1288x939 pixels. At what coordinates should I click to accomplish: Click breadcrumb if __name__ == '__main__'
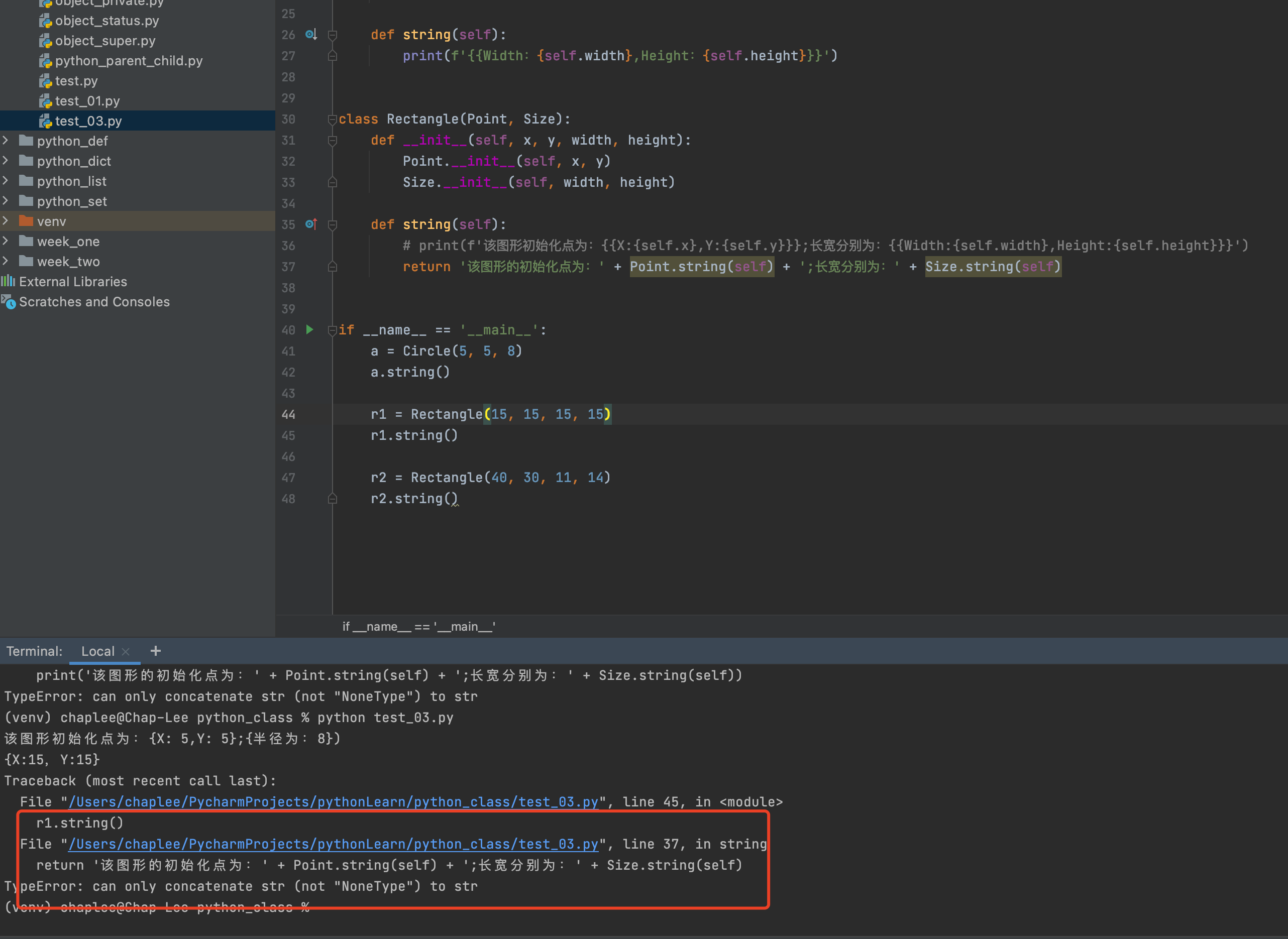click(x=418, y=626)
